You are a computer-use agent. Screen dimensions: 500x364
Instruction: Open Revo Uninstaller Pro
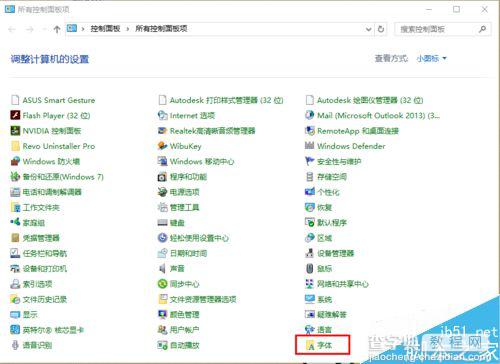click(53, 146)
